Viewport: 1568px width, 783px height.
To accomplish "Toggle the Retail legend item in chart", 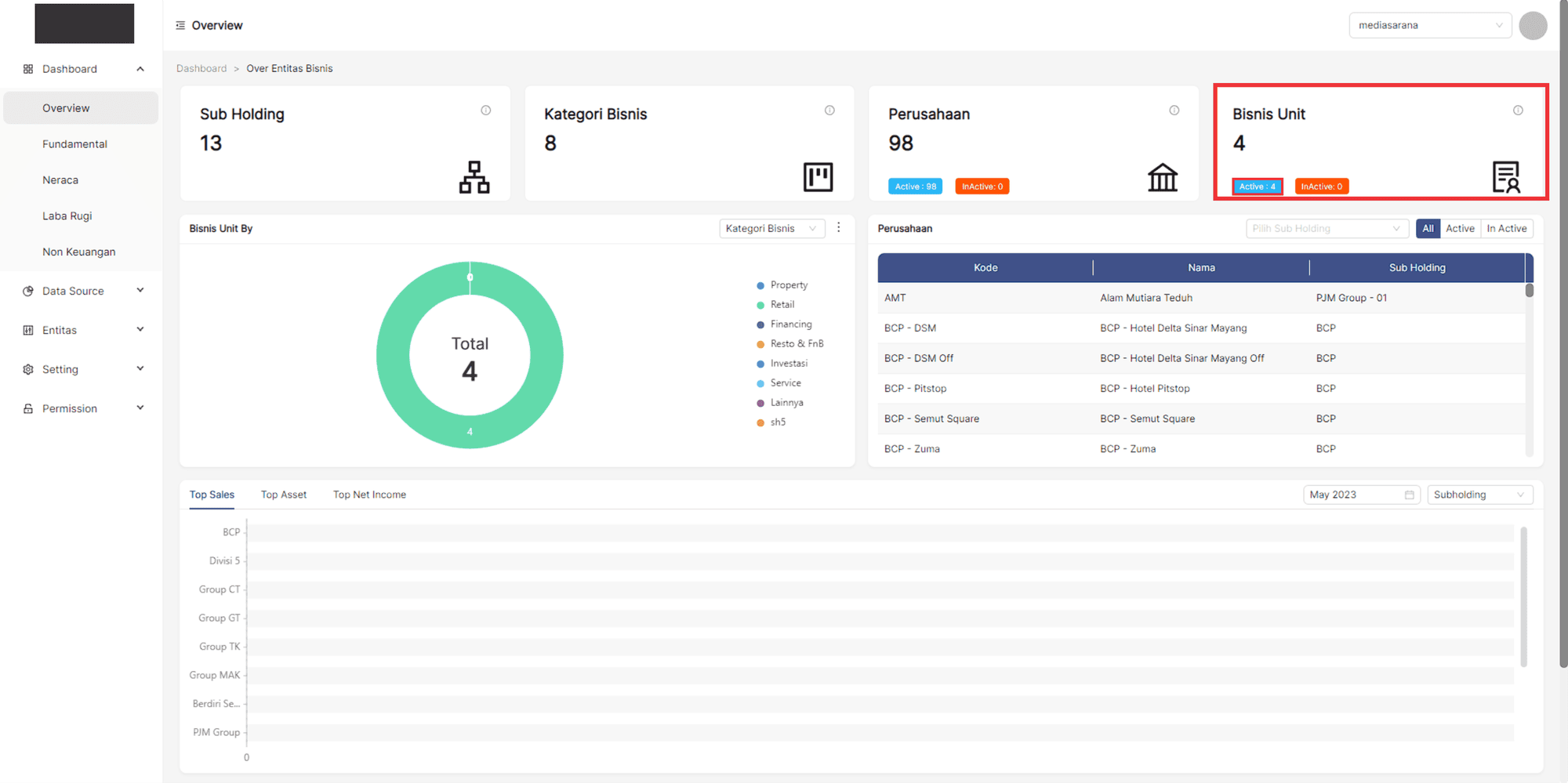I will tap(782, 305).
